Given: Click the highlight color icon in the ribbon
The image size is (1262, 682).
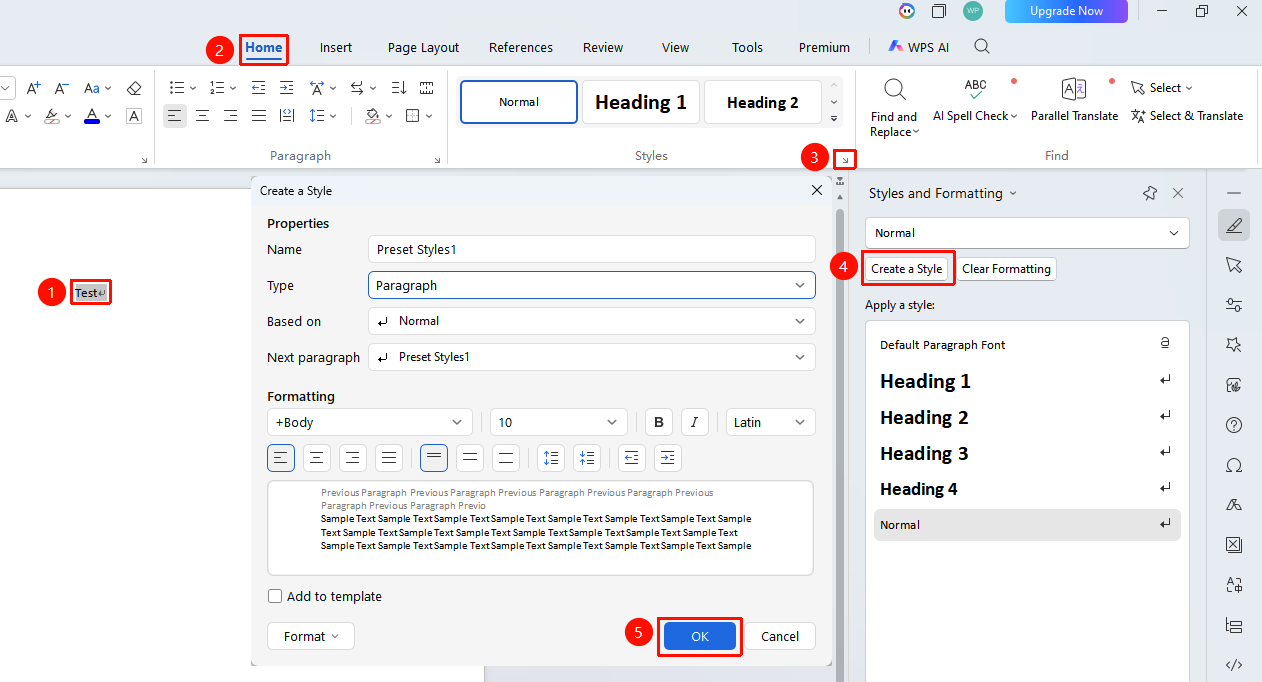Looking at the screenshot, I should [x=53, y=116].
